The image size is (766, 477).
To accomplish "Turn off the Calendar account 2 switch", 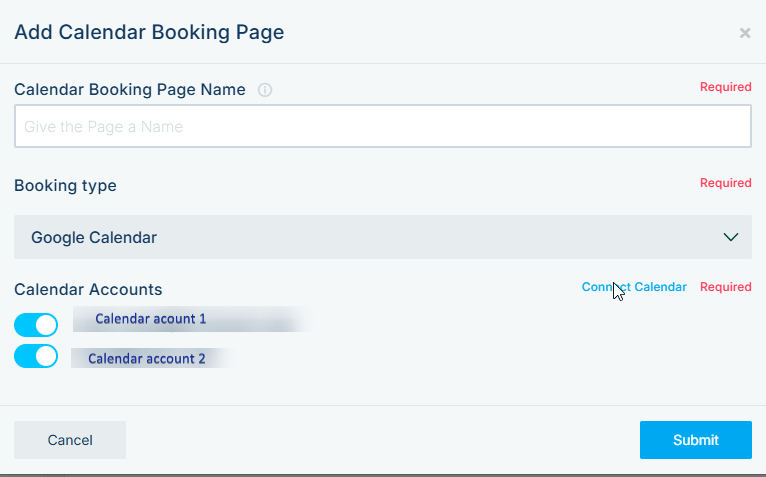I will tap(36, 356).
